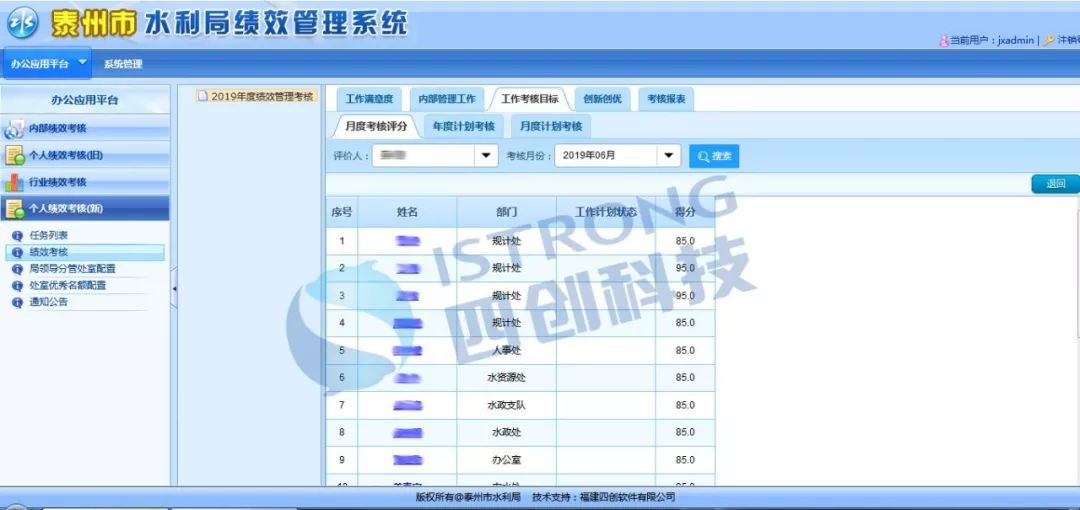Click the 考核月份 field showing 2019年06月
The height and width of the screenshot is (510, 1080).
pyautogui.click(x=606, y=156)
